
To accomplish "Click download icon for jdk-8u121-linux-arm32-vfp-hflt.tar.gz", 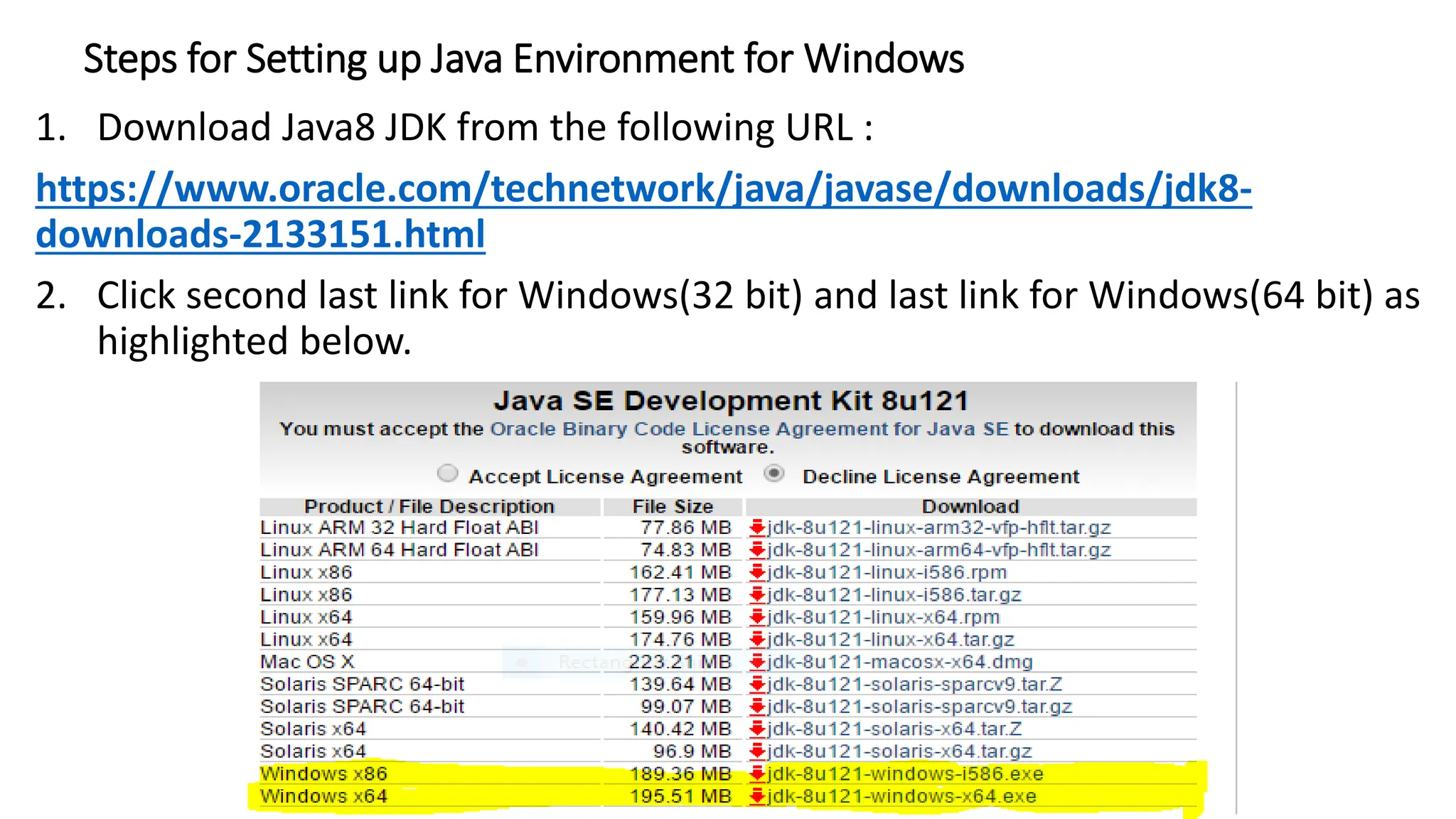I will pyautogui.click(x=757, y=528).
